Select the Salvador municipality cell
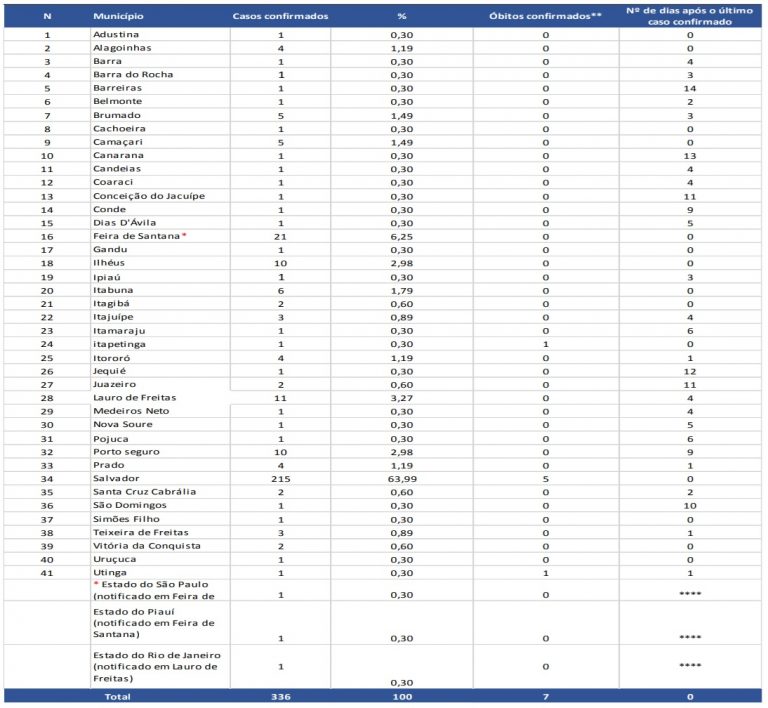 pyautogui.click(x=114, y=479)
